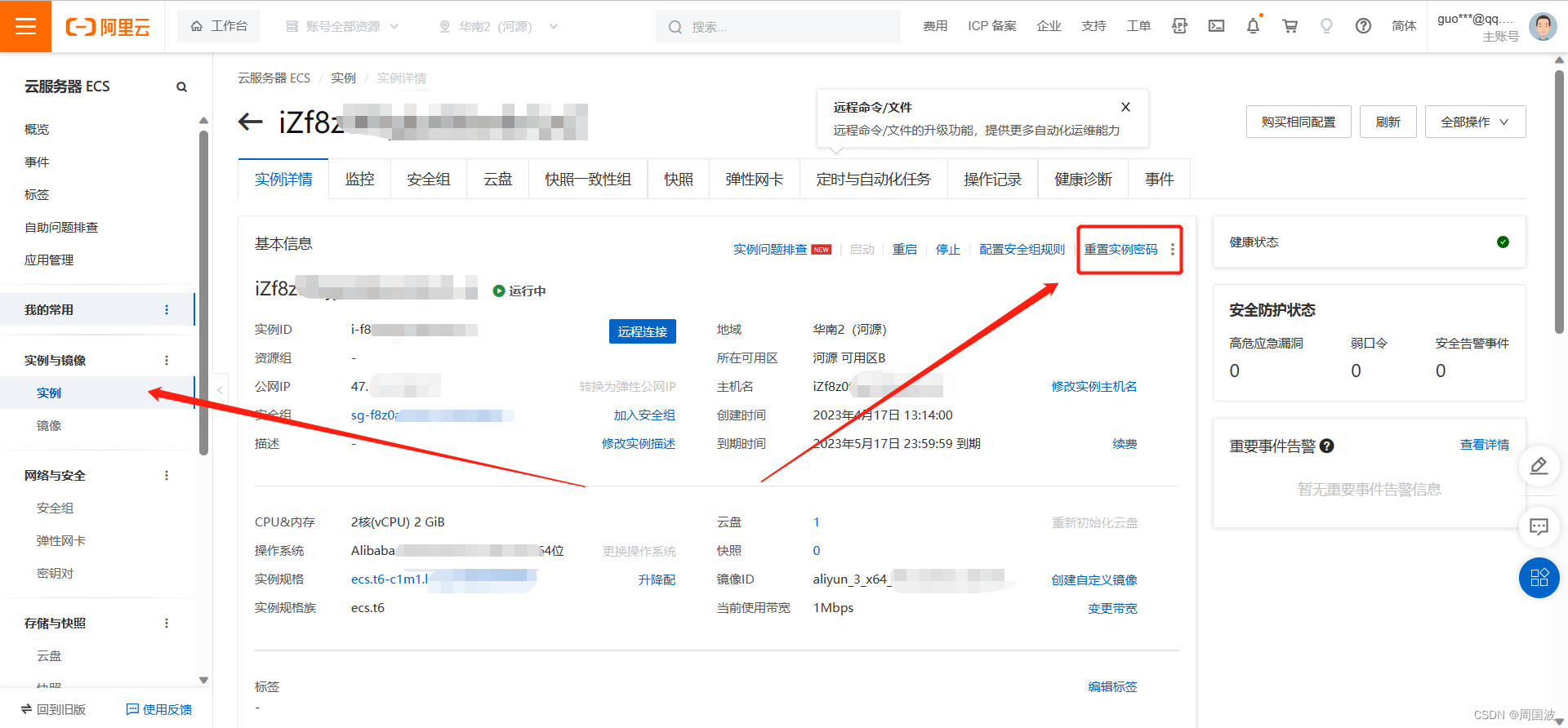Open 标签 in the sidebar
This screenshot has height=728, width=1568.
click(37, 194)
